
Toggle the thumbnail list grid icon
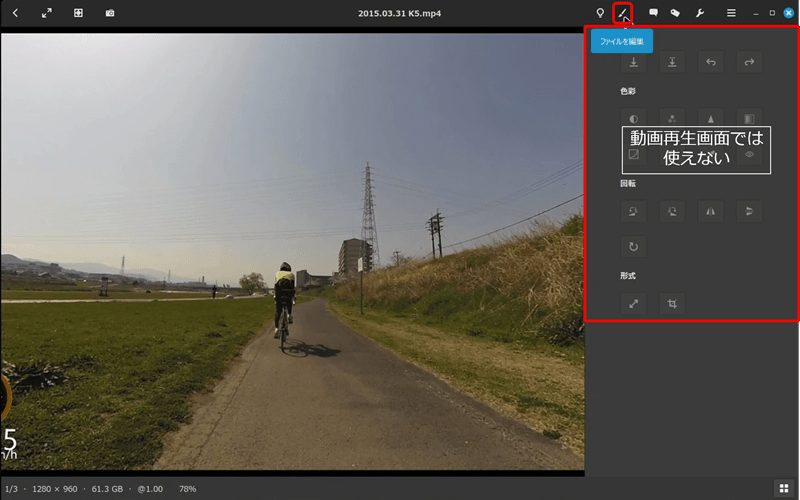click(784, 488)
